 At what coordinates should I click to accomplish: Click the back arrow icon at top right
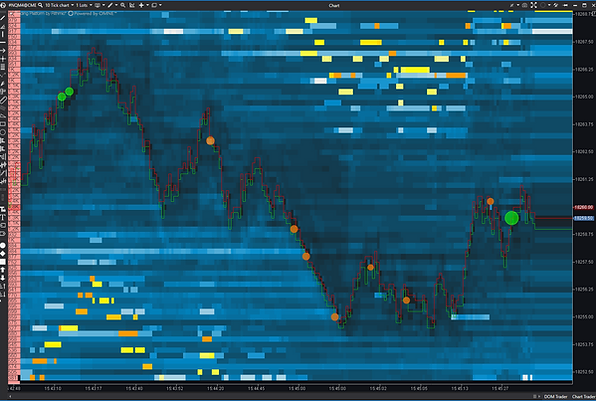(565, 5)
